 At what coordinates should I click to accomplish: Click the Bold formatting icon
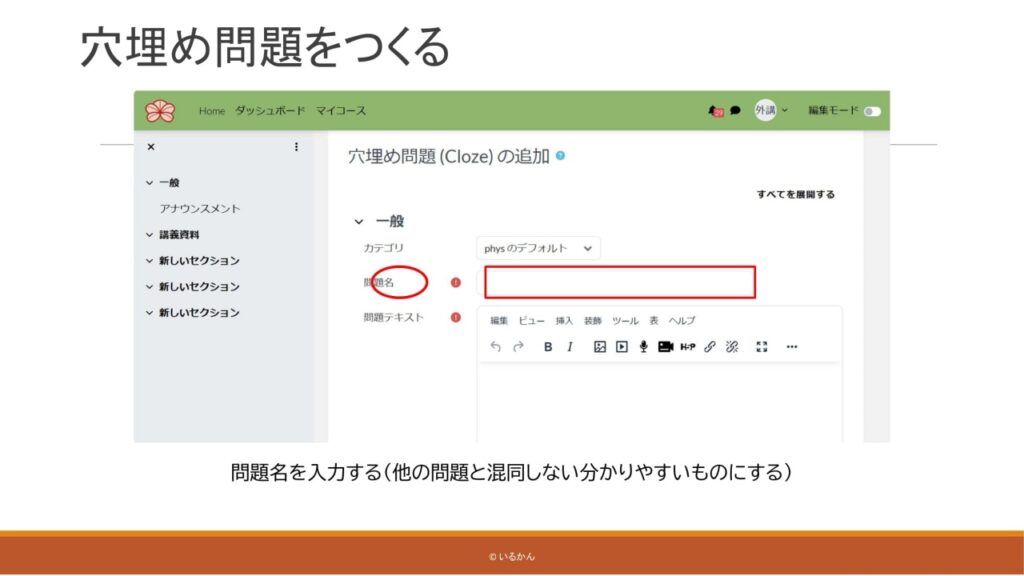pyautogui.click(x=548, y=347)
